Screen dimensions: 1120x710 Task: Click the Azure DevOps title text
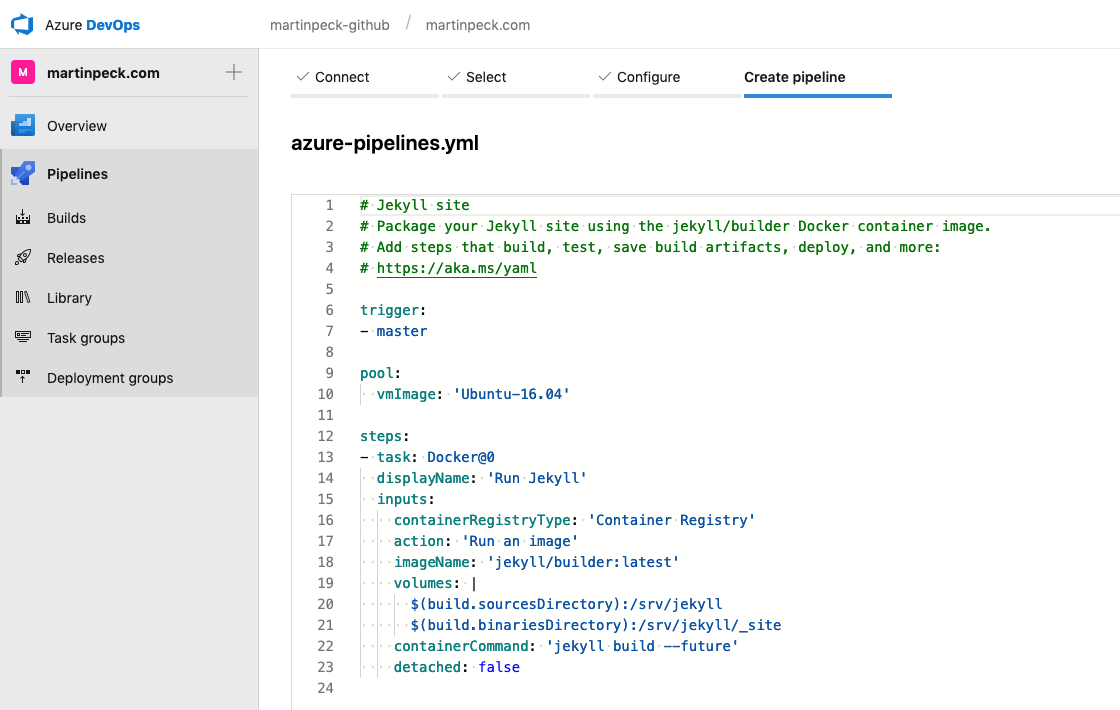point(92,25)
